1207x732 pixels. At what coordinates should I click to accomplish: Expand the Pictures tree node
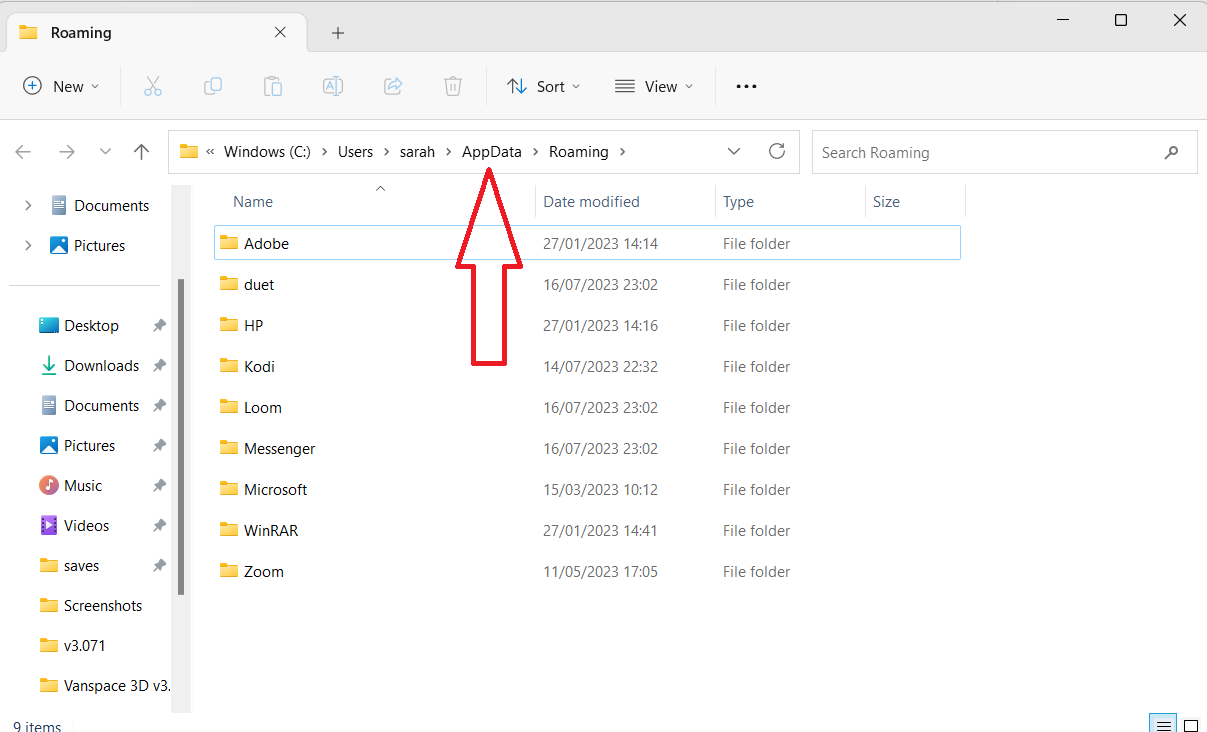(x=28, y=245)
